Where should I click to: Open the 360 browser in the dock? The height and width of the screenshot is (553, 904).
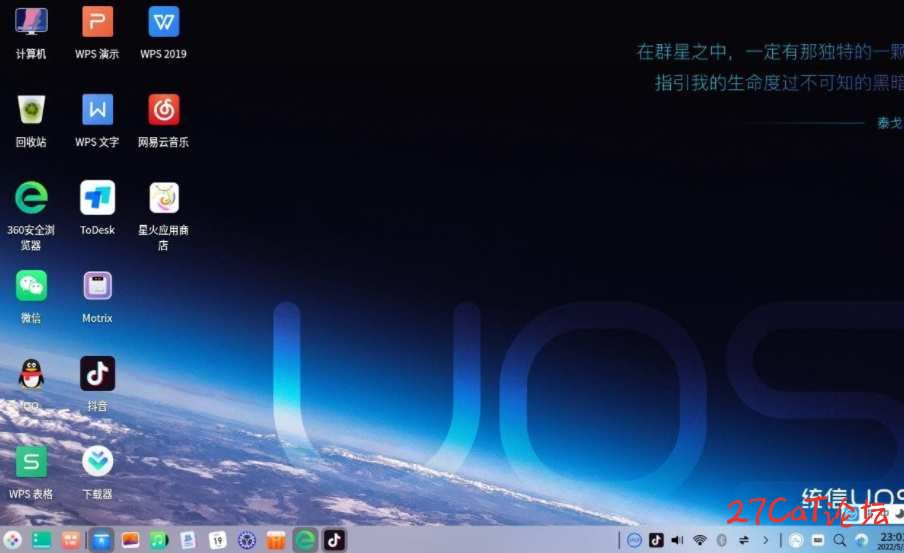point(305,540)
